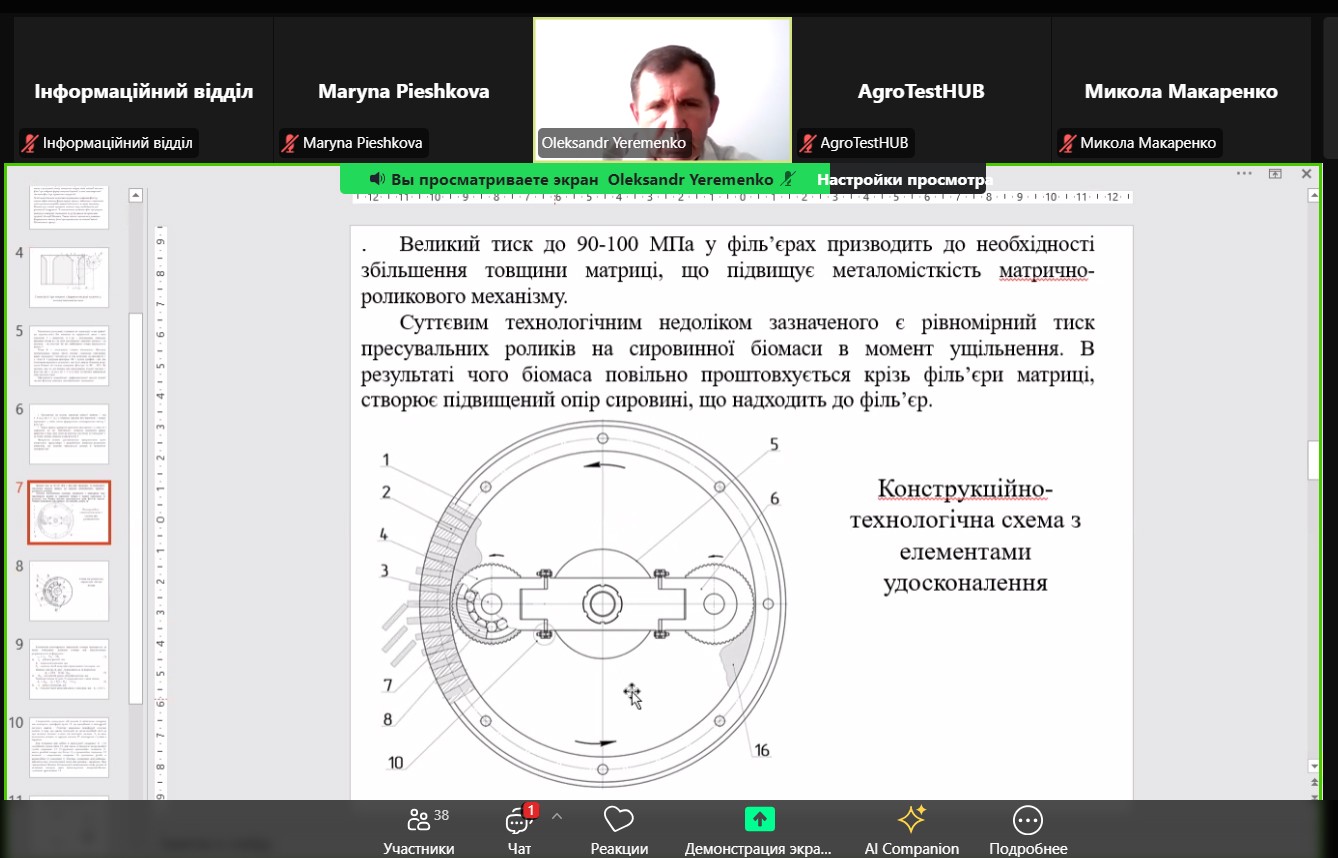Open the Реакции reactions menu

tap(618, 829)
